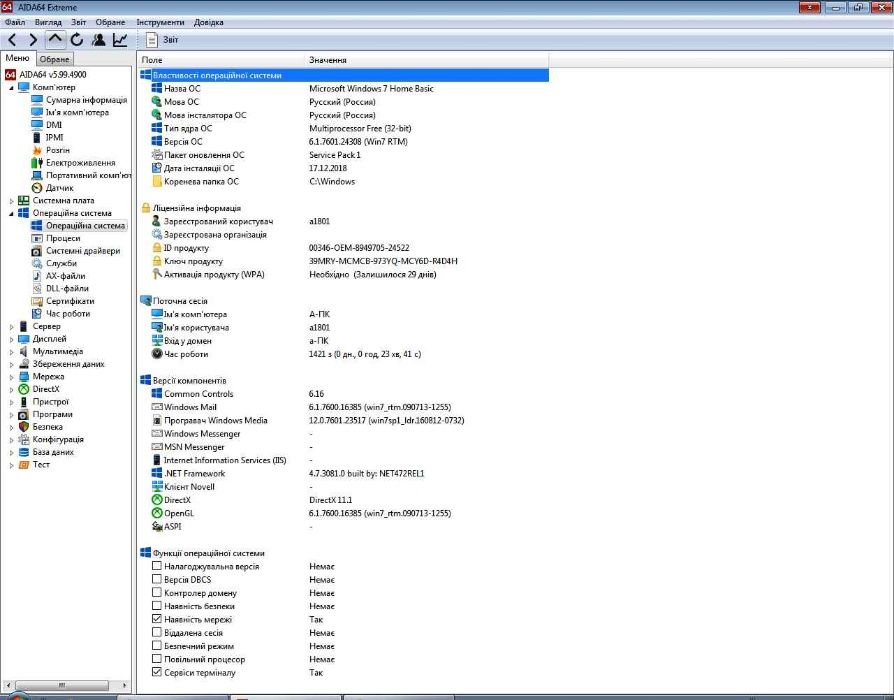Select the Програвач Windows Media row
The height and width of the screenshot is (700, 894).
(344, 420)
